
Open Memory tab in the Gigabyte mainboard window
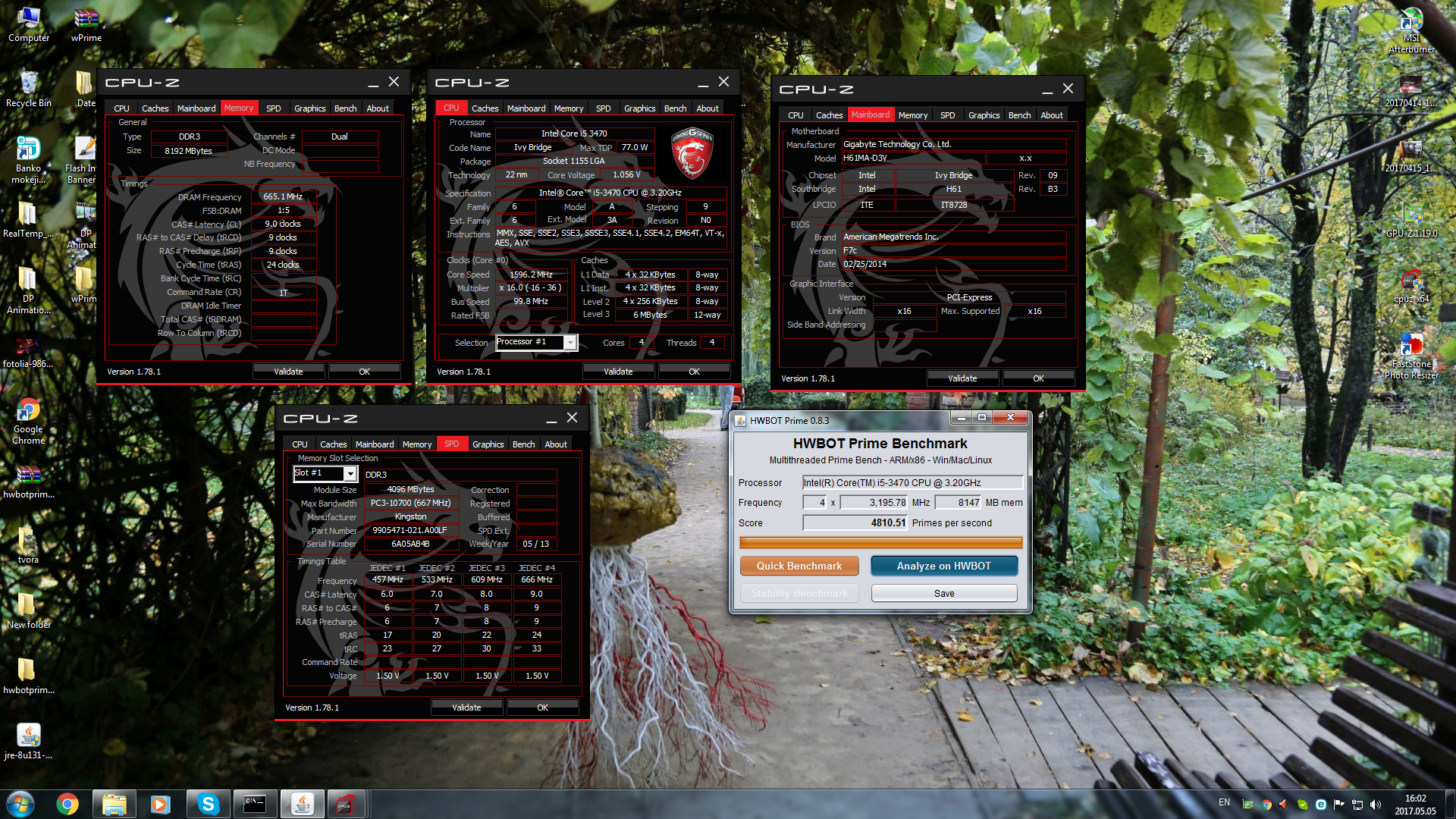tap(913, 115)
